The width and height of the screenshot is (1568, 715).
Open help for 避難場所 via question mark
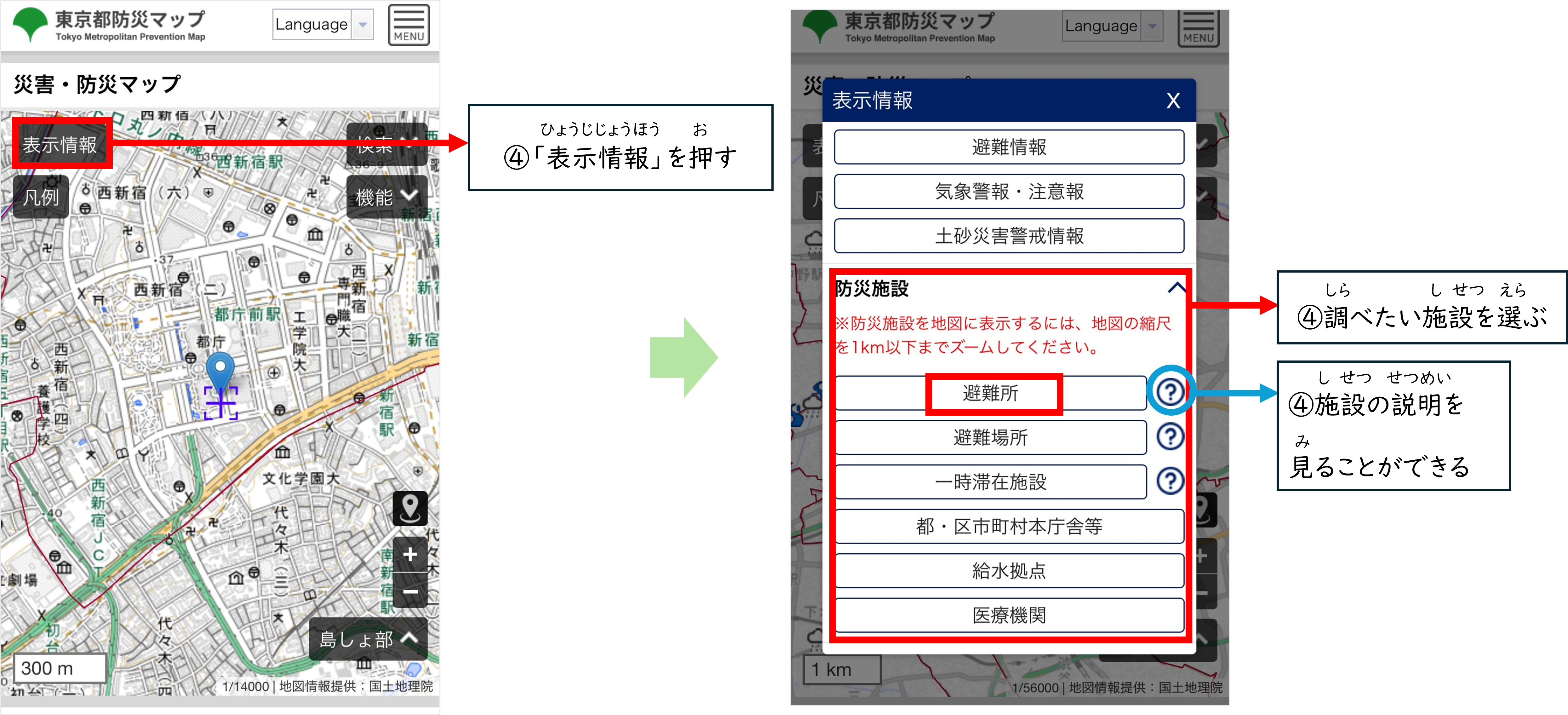[x=1170, y=437]
